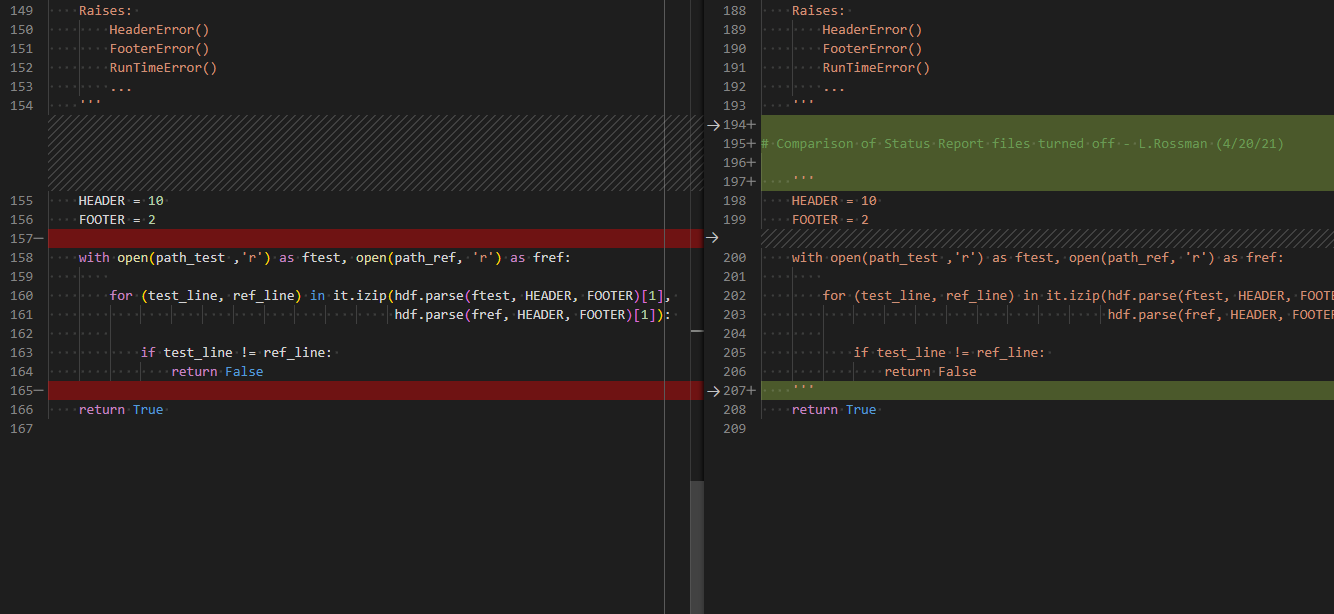The height and width of the screenshot is (614, 1334).
Task: Click the plus marker on line 196
Action: [x=751, y=163]
